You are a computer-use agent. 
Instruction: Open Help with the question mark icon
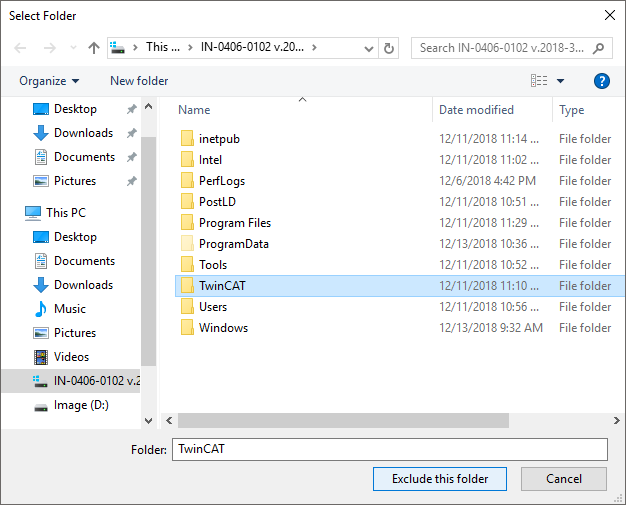click(602, 81)
